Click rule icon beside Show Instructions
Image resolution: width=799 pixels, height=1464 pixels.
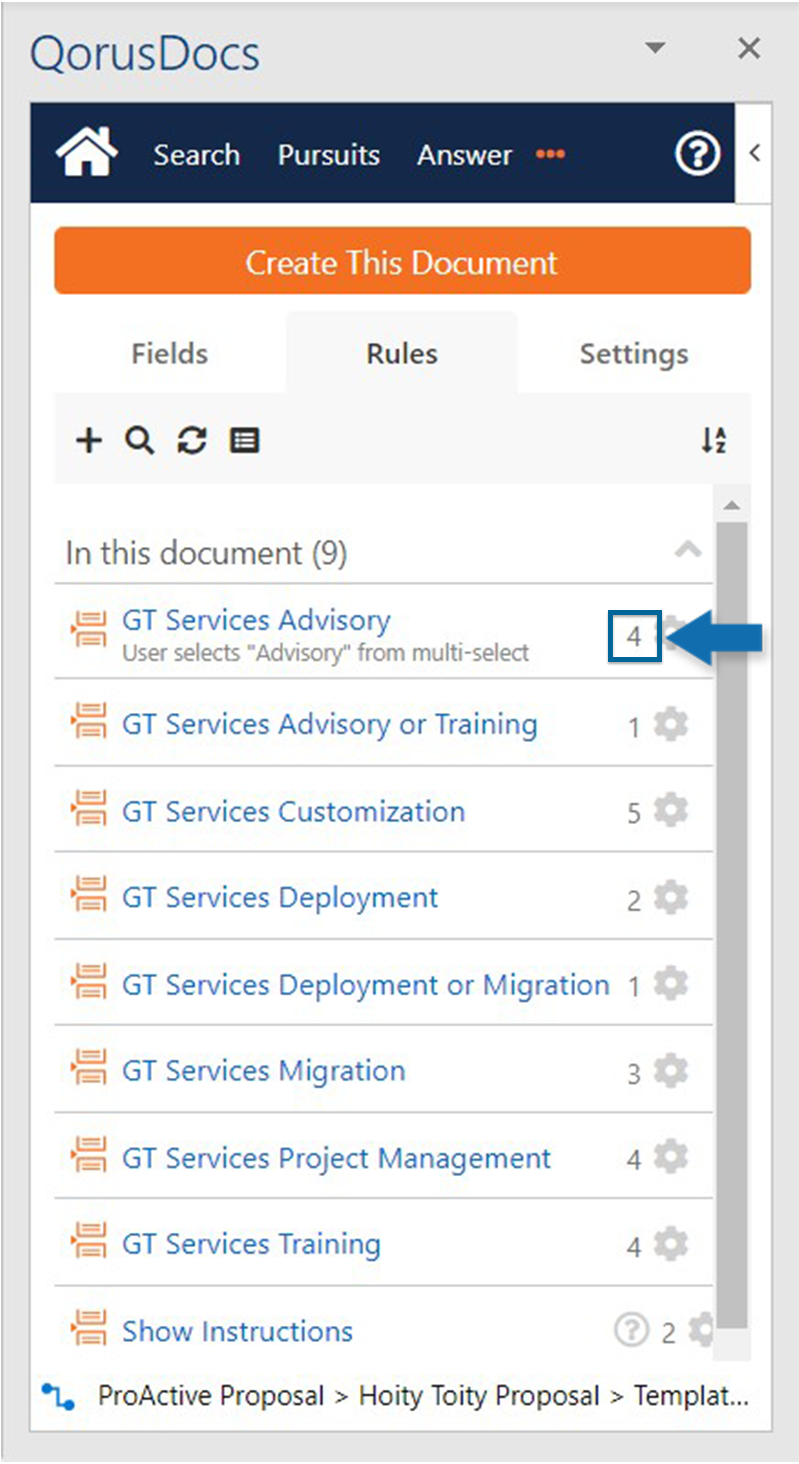pos(89,1329)
